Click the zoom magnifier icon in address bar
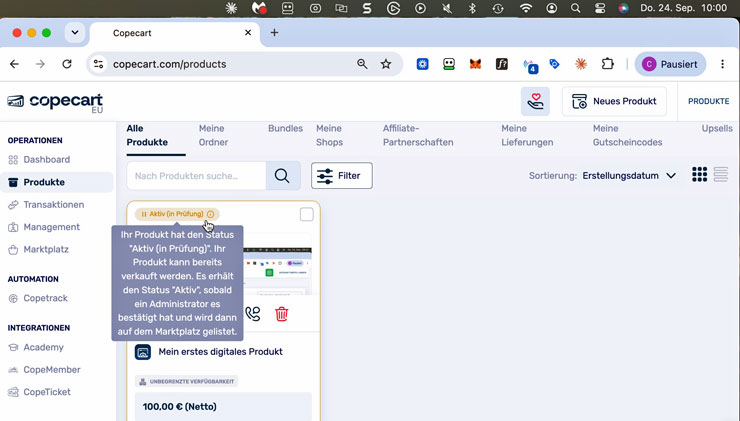Image resolution: width=740 pixels, height=421 pixels. coord(362,64)
